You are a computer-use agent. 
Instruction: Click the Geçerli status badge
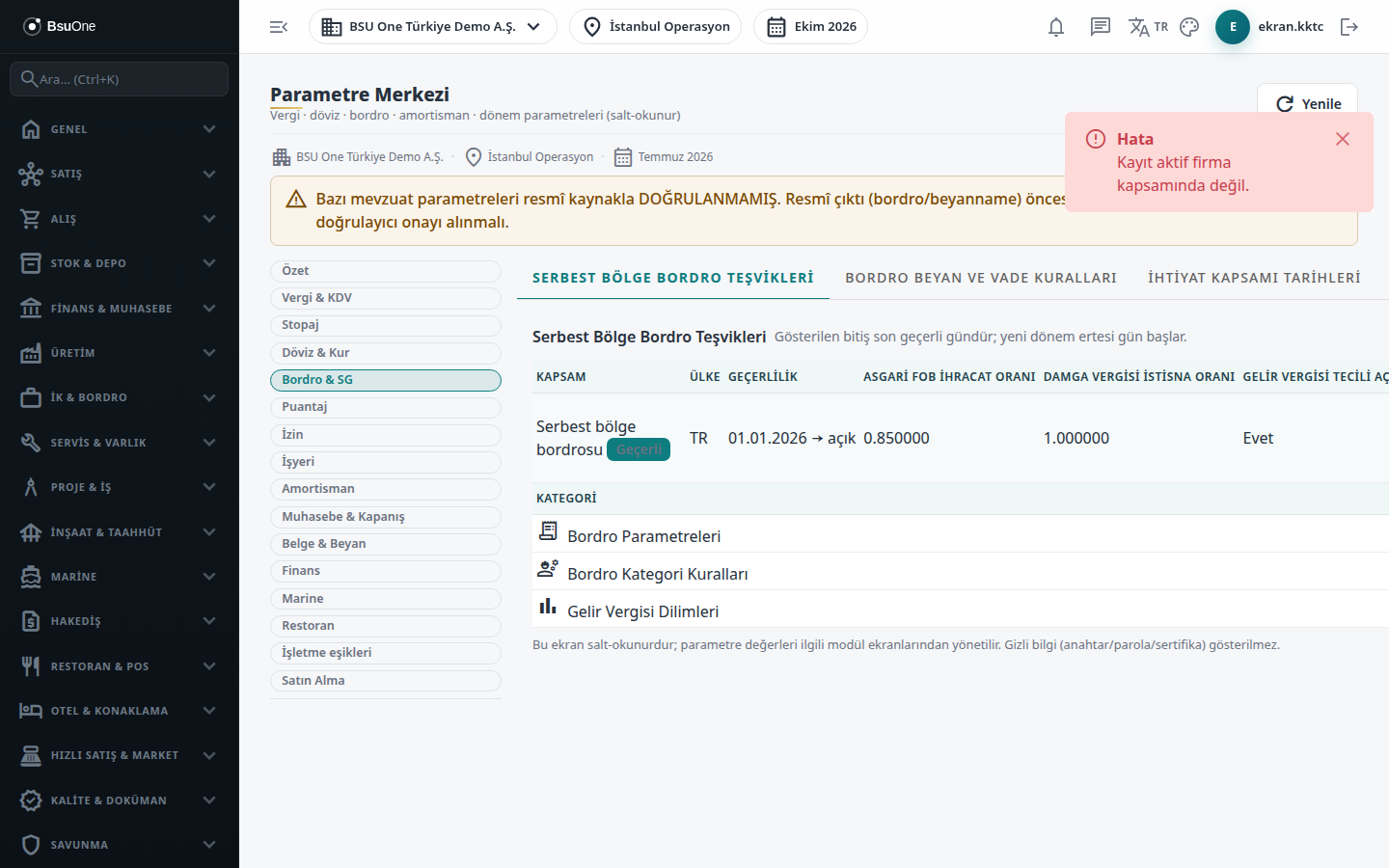click(639, 449)
